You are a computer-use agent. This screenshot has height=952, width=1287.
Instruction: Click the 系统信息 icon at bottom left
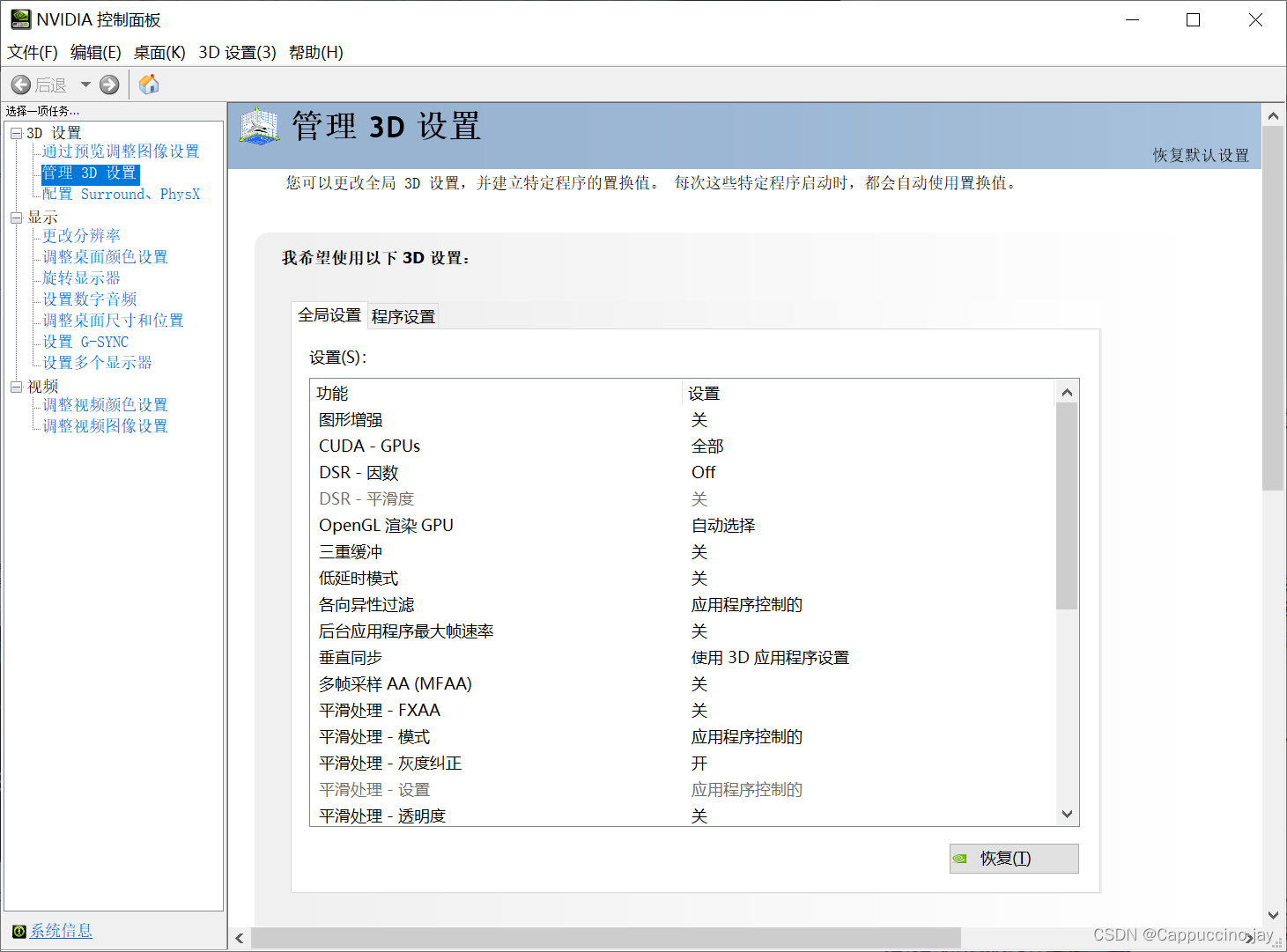click(x=19, y=932)
